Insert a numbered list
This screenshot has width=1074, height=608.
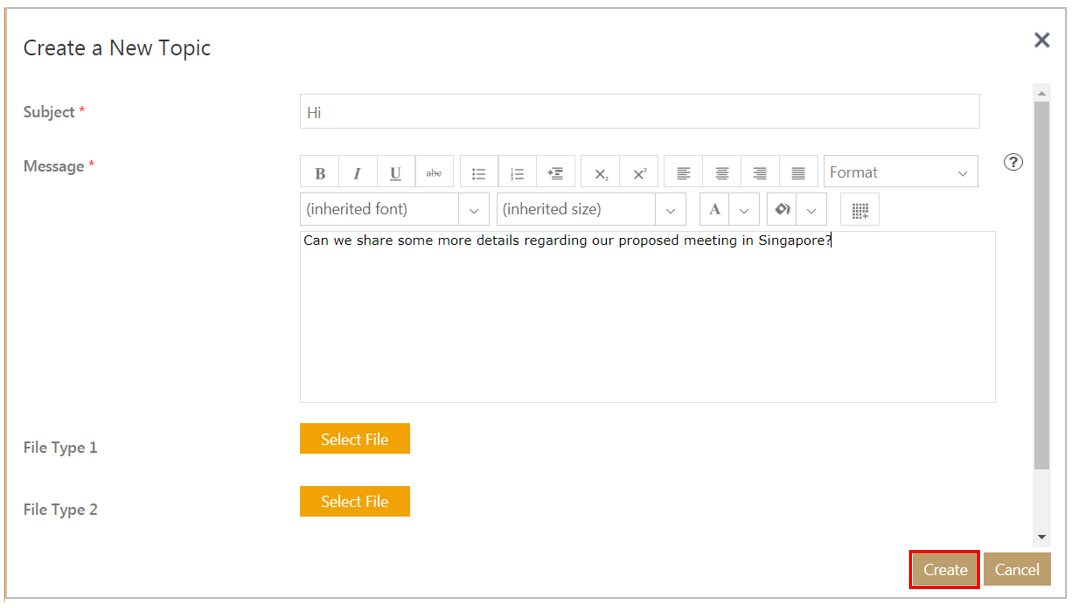[x=517, y=173]
